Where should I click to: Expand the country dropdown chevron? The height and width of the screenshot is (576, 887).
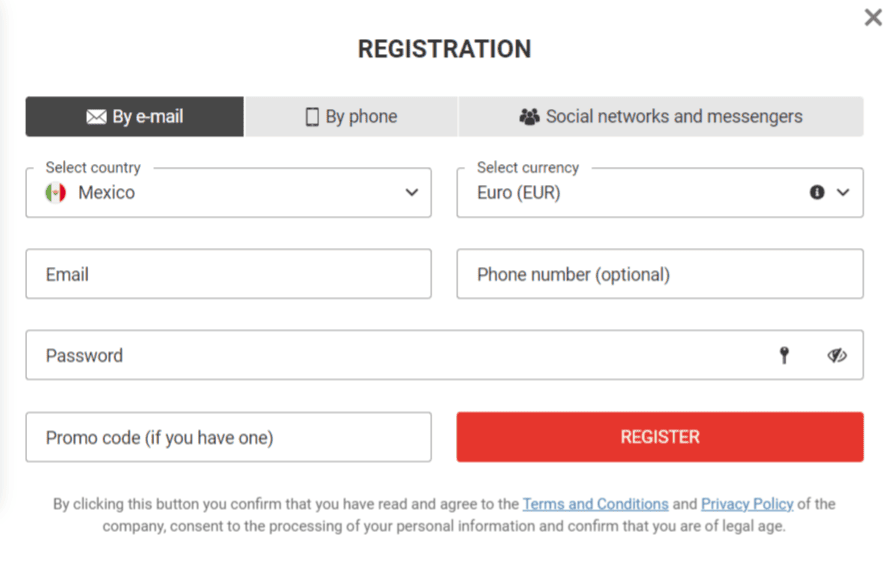coord(411,193)
